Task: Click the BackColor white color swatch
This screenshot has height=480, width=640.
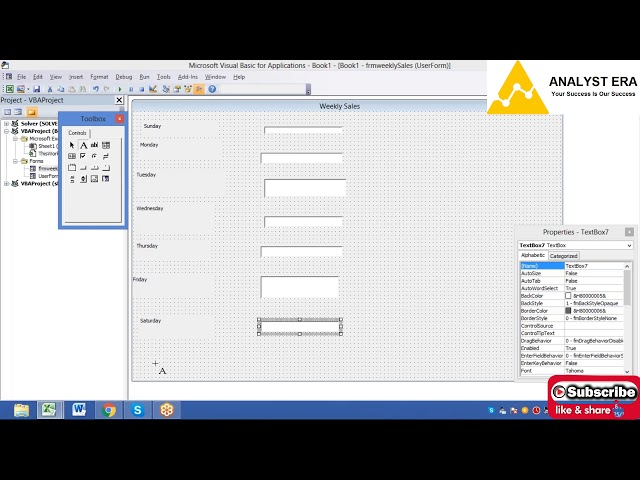Action: click(x=568, y=296)
